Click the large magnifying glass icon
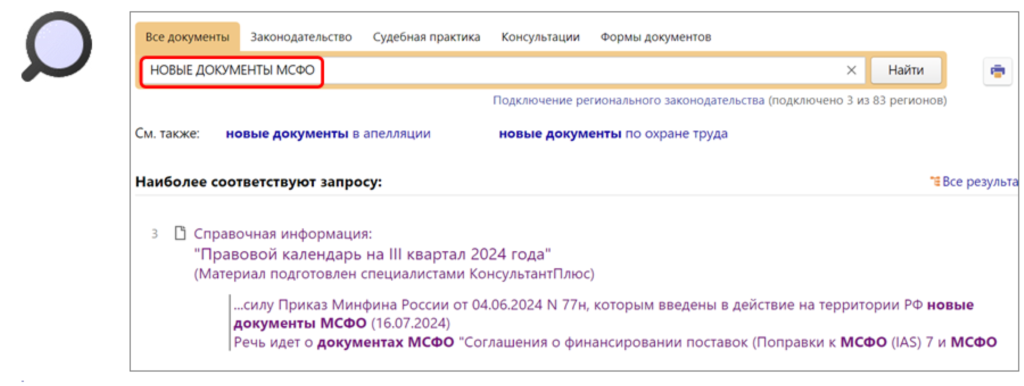 (56, 46)
